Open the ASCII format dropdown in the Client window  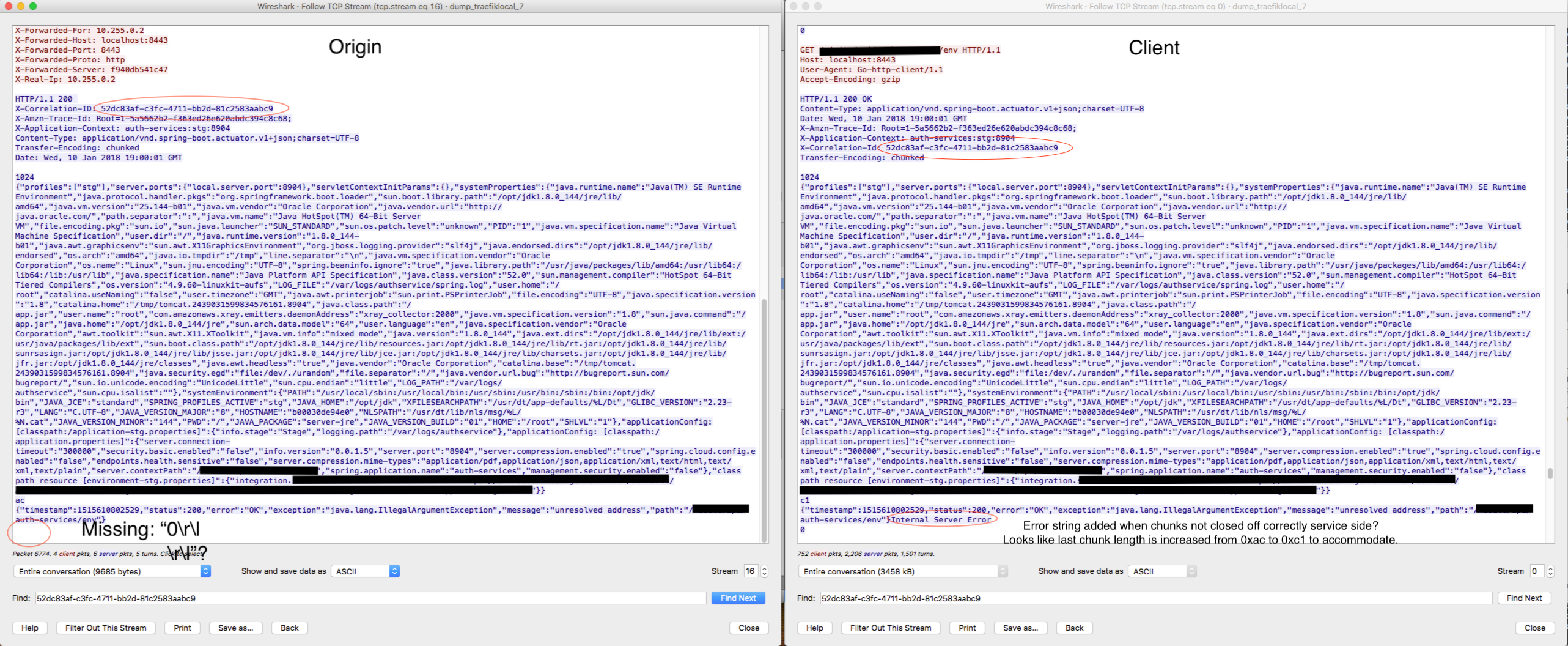pyautogui.click(x=1162, y=571)
